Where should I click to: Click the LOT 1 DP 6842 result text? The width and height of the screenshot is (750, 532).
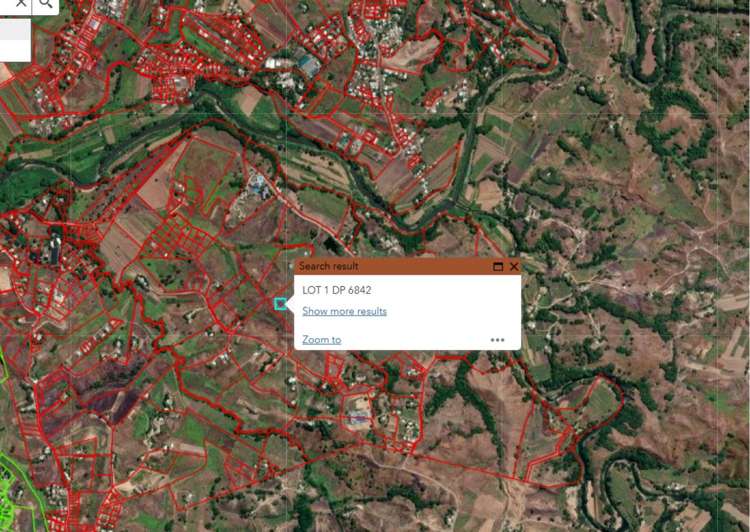(x=337, y=290)
